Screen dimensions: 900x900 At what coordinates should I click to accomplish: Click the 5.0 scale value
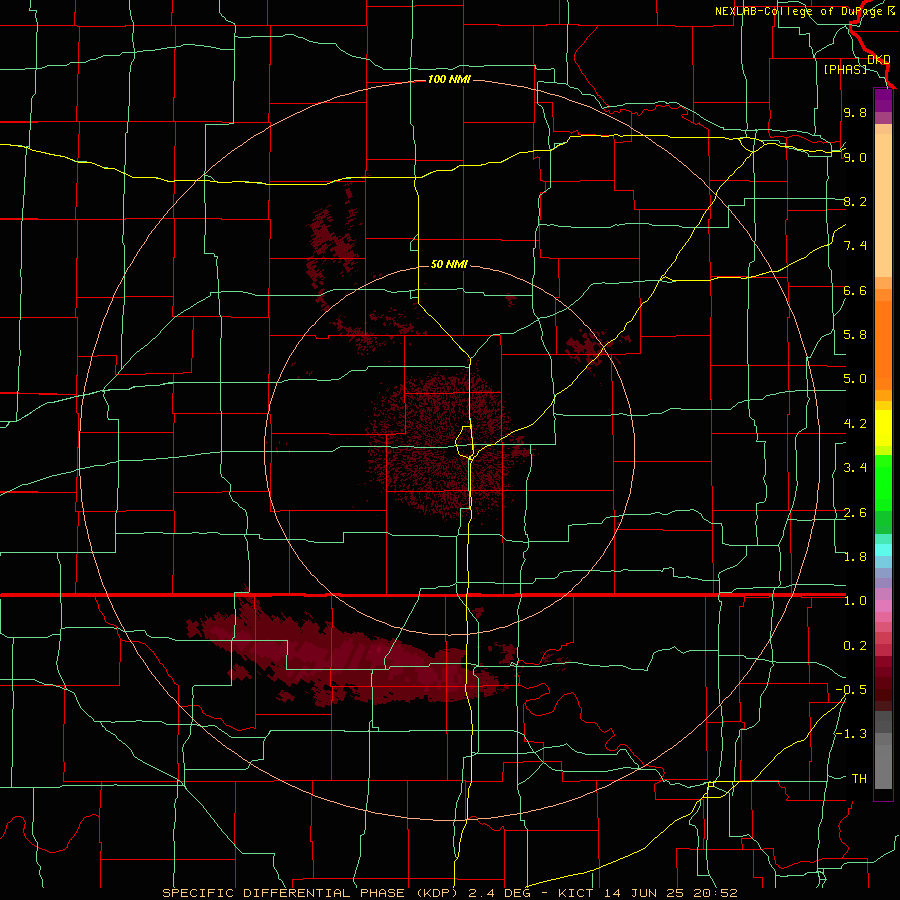855,379
